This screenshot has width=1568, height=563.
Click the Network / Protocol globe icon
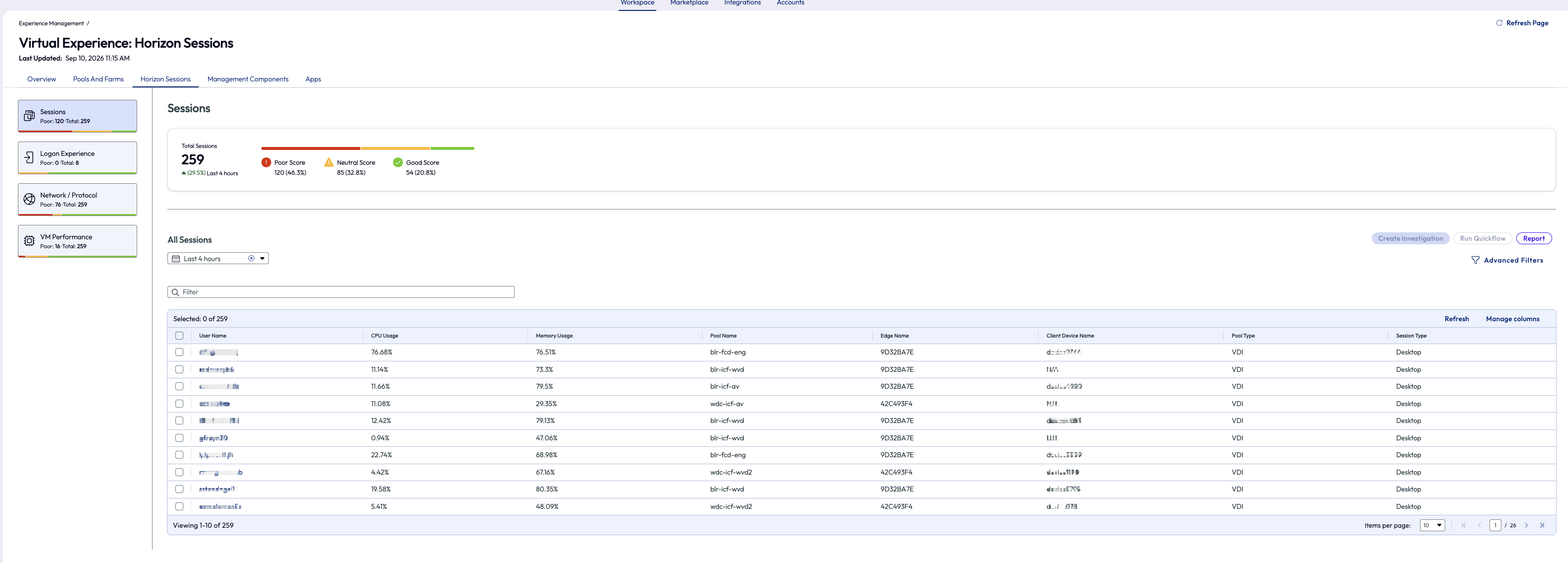[29, 200]
